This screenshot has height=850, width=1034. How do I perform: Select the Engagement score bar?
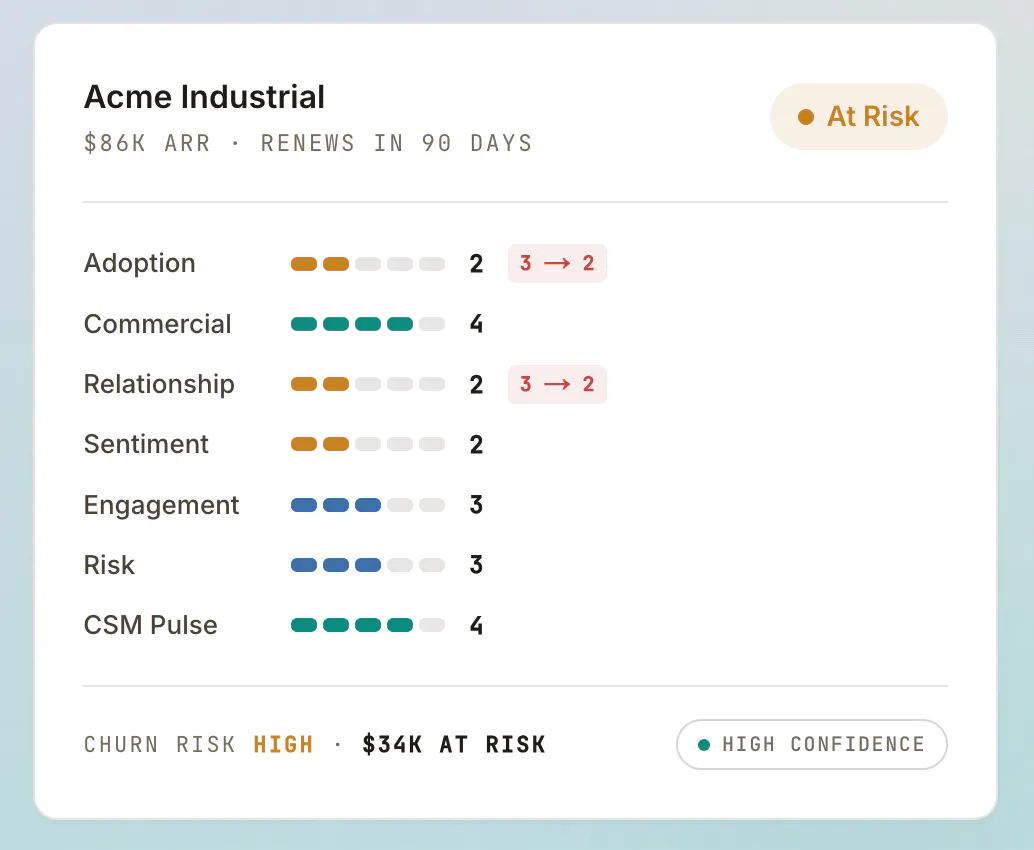pos(368,505)
